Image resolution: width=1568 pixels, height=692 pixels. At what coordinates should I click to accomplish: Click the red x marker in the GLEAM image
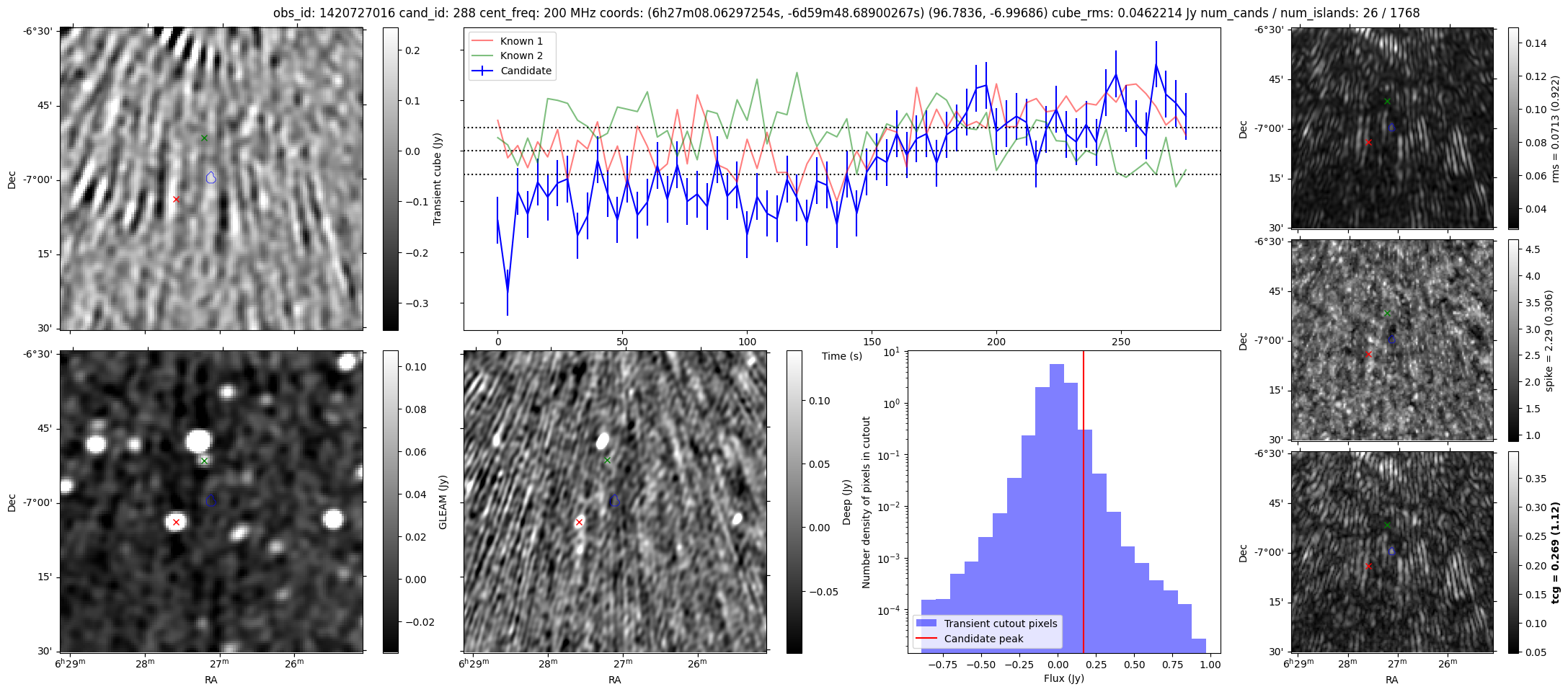tap(176, 522)
